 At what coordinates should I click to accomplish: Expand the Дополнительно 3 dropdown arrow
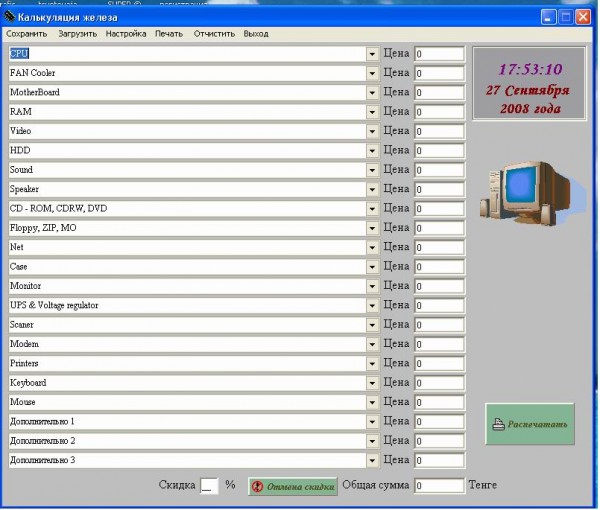(x=372, y=461)
